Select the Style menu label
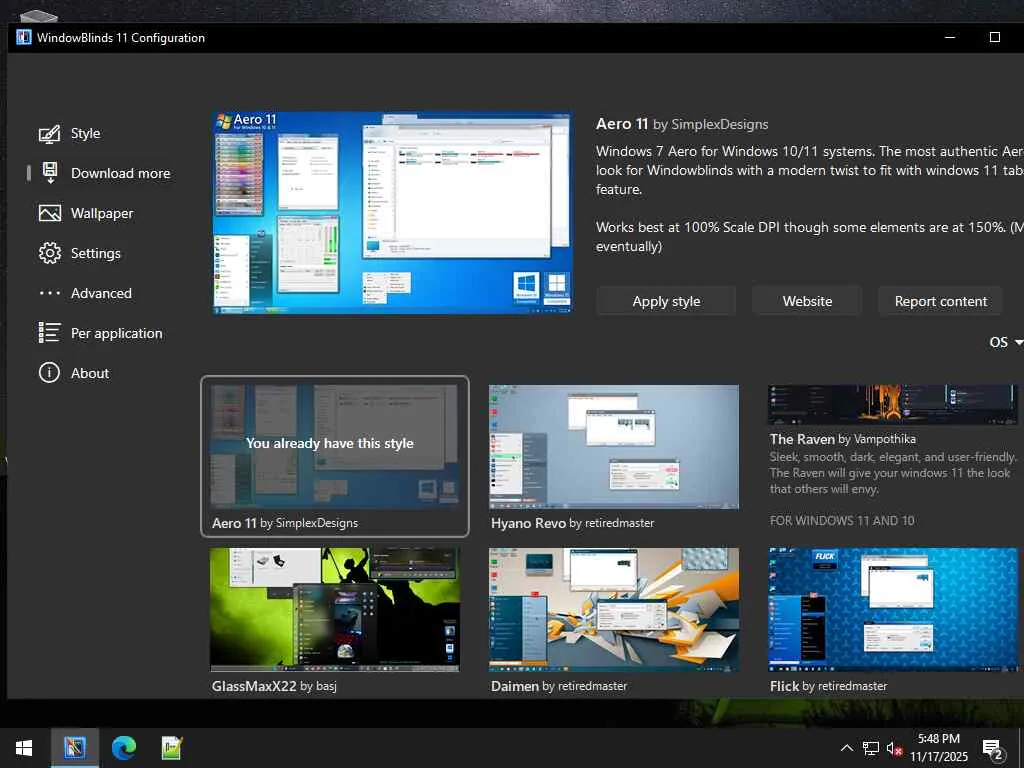This screenshot has width=1024, height=768. pyautogui.click(x=86, y=133)
